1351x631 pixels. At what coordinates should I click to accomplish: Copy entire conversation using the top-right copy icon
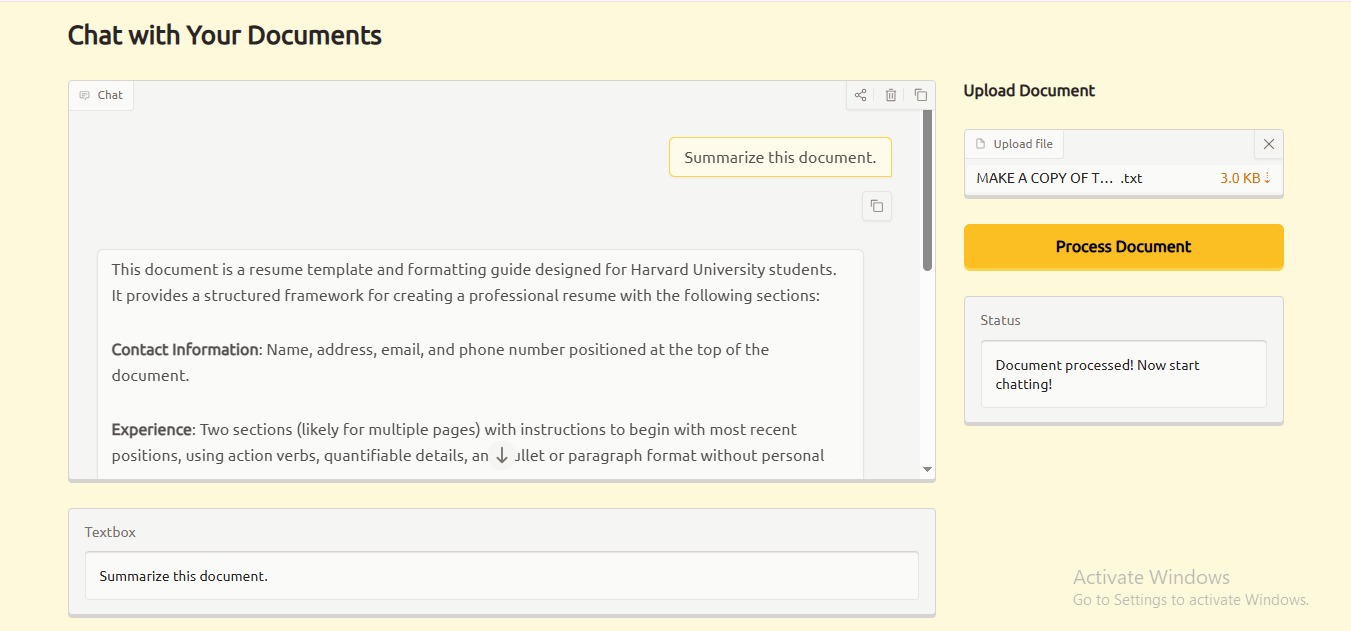[920, 95]
